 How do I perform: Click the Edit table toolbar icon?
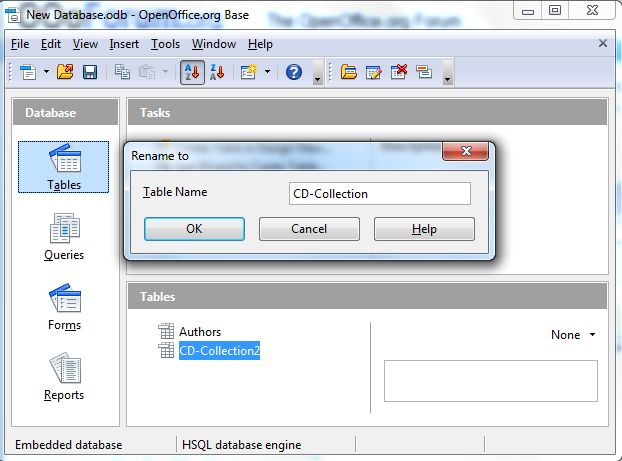point(374,72)
